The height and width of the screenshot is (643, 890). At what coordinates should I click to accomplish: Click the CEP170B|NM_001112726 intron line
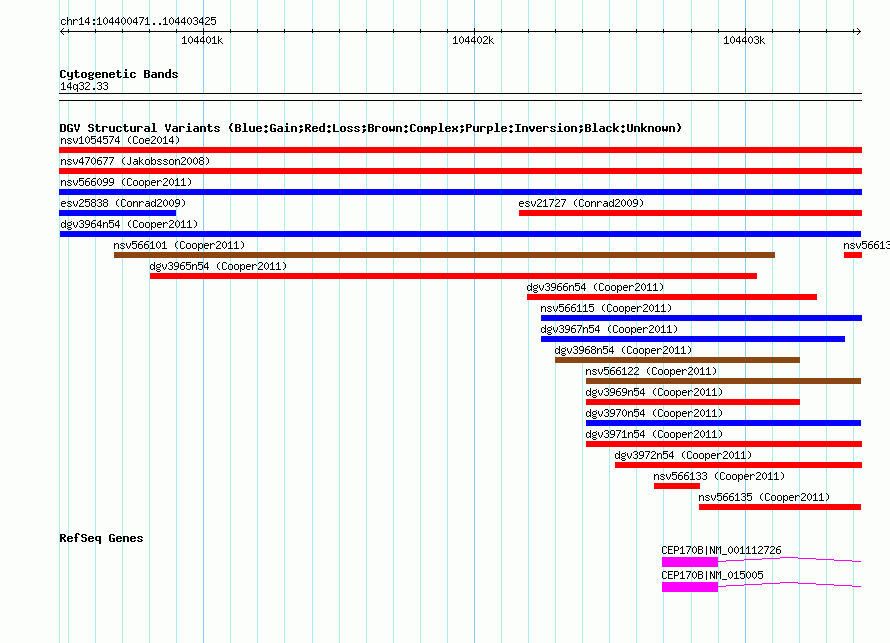(x=790, y=560)
